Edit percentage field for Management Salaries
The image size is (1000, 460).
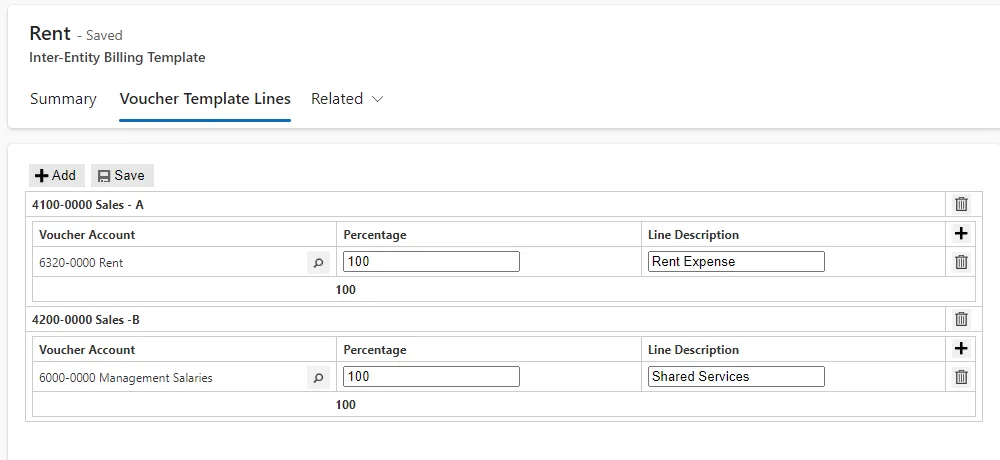click(x=431, y=376)
